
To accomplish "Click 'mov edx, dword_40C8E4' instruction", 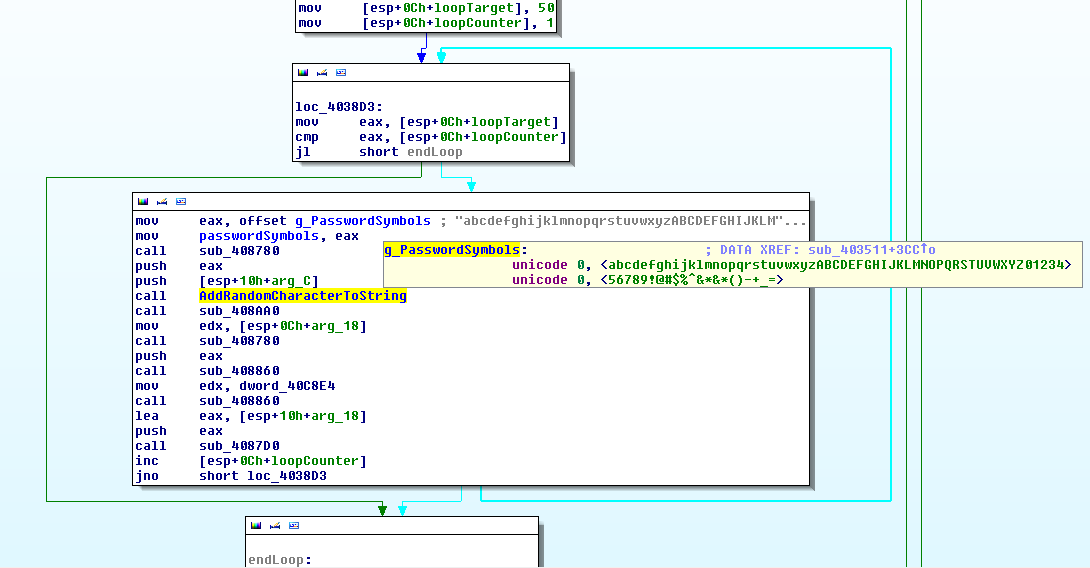I will pyautogui.click(x=235, y=386).
